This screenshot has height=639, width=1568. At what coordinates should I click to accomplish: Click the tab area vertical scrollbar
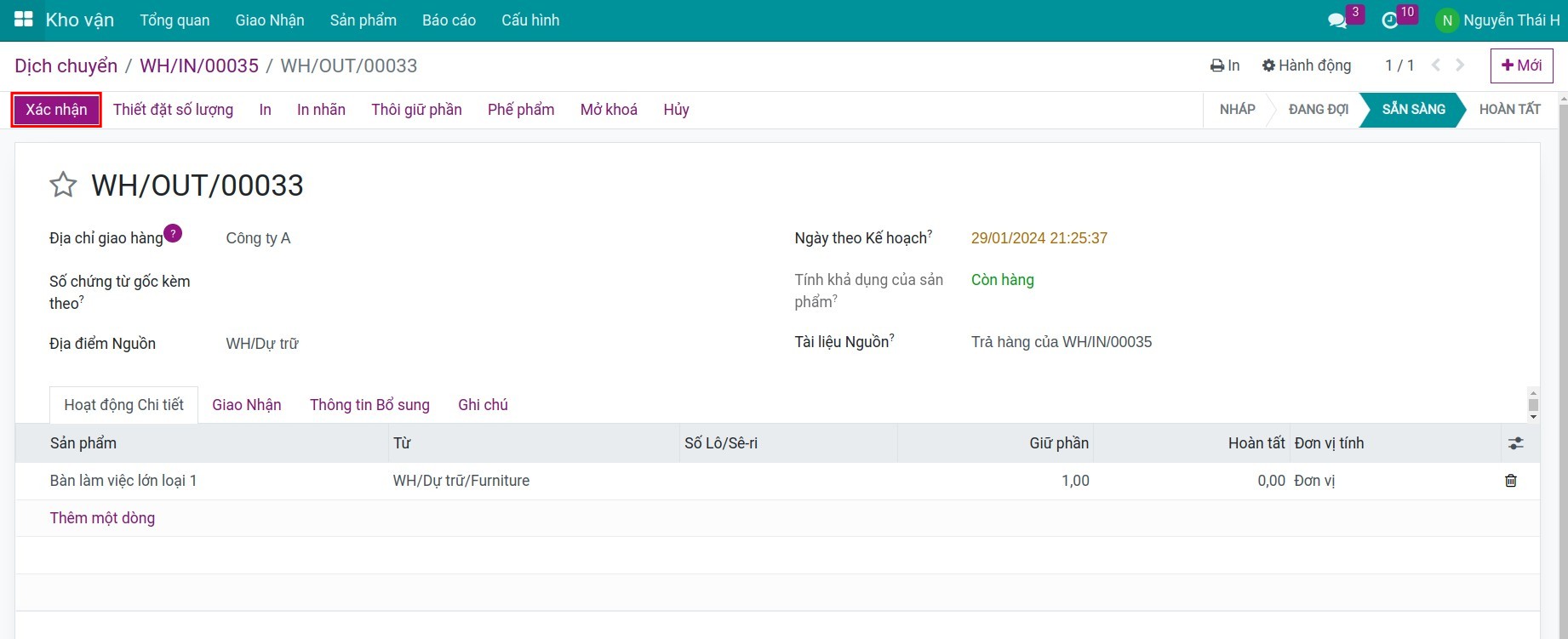[1533, 404]
